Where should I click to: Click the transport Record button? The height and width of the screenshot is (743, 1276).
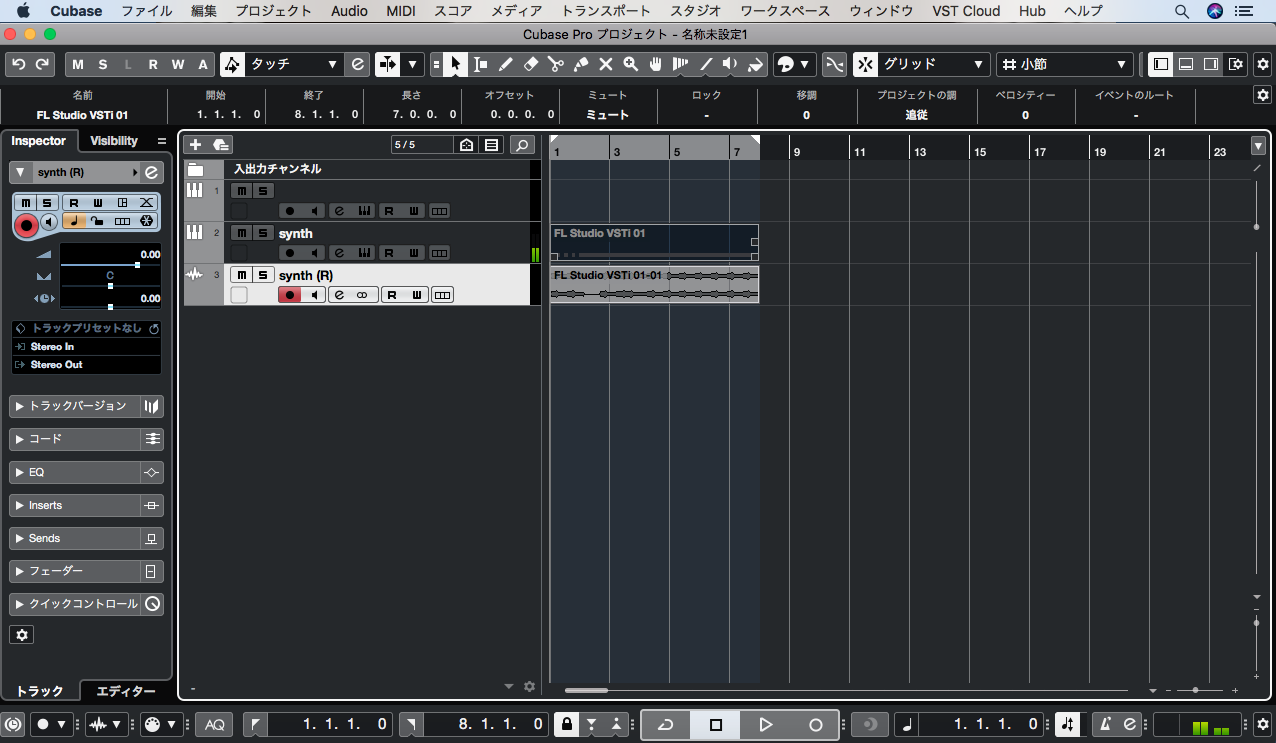816,724
